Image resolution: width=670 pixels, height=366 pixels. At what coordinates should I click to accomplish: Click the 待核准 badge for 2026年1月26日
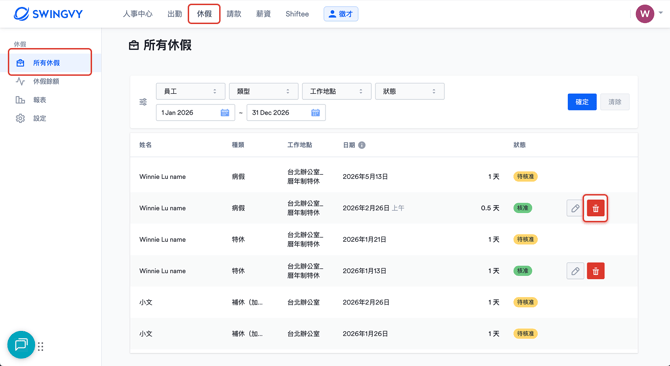[x=525, y=334]
